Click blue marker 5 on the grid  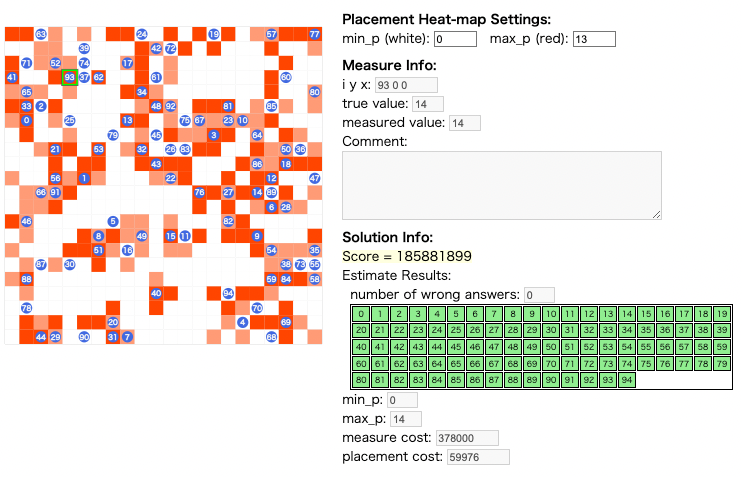(x=113, y=221)
